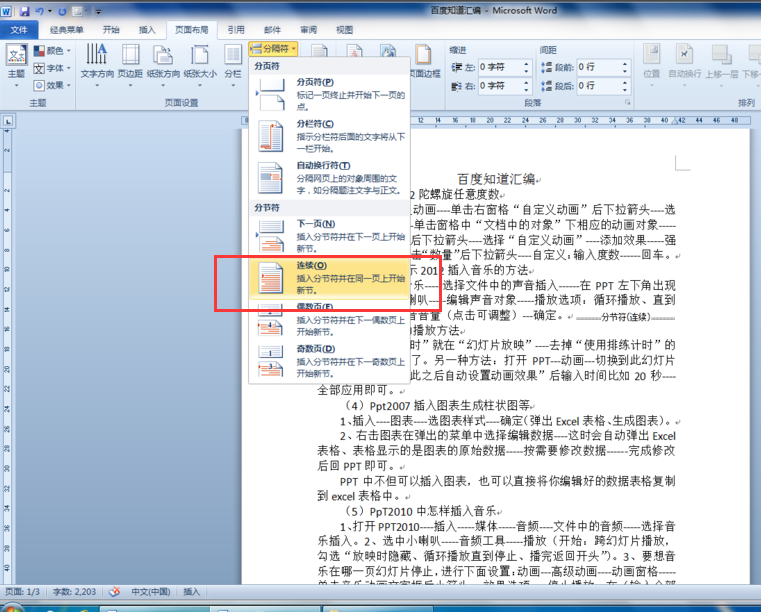Toggle the 插入 insert mode indicator
The width and height of the screenshot is (761, 612).
[191, 592]
